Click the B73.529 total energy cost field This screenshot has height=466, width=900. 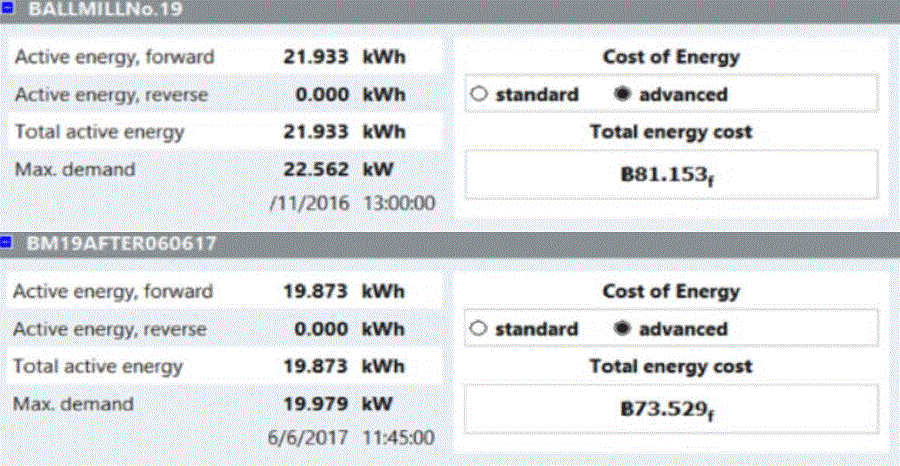(670, 409)
